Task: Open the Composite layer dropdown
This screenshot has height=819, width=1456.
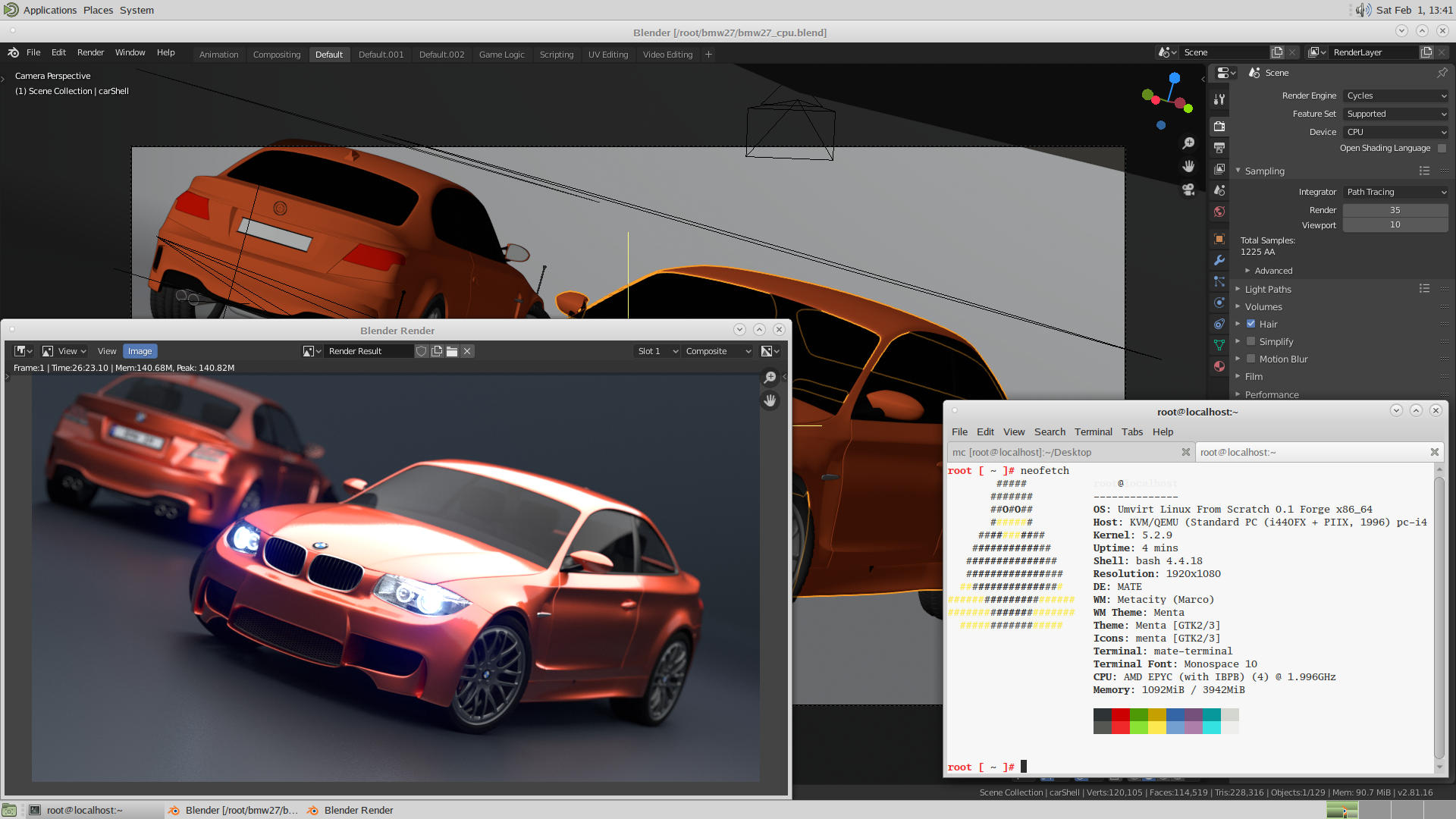Action: point(717,351)
